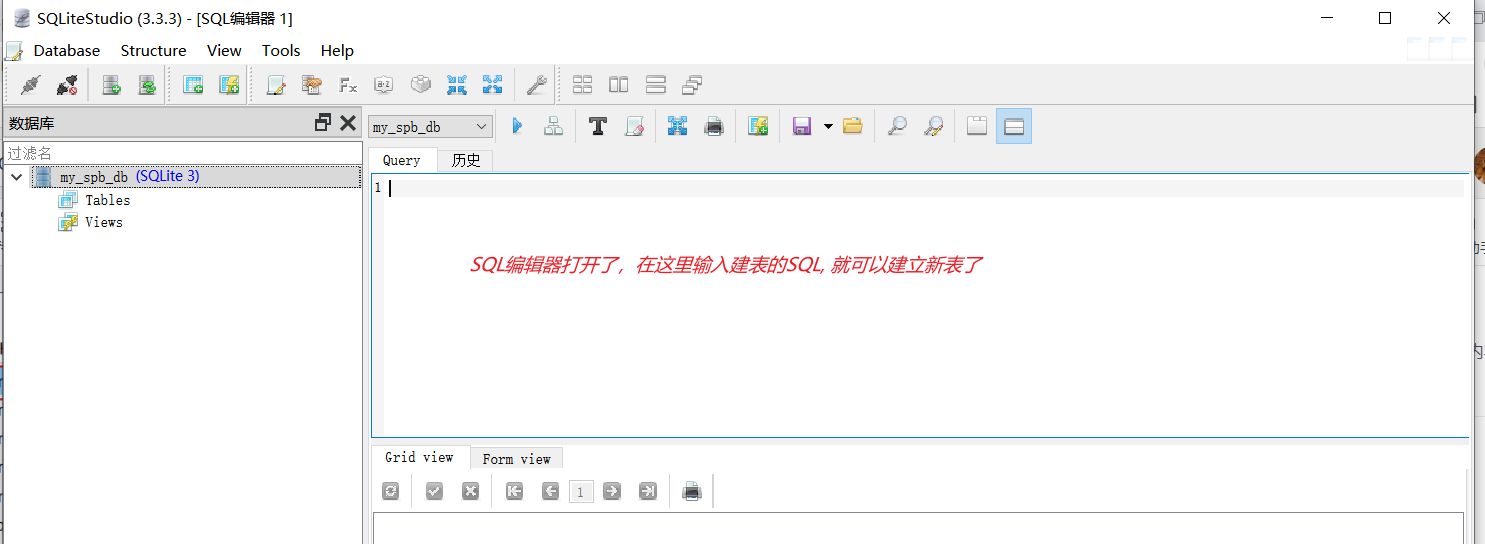Go to next results page
Screen dimensions: 1485x544
tap(612, 491)
